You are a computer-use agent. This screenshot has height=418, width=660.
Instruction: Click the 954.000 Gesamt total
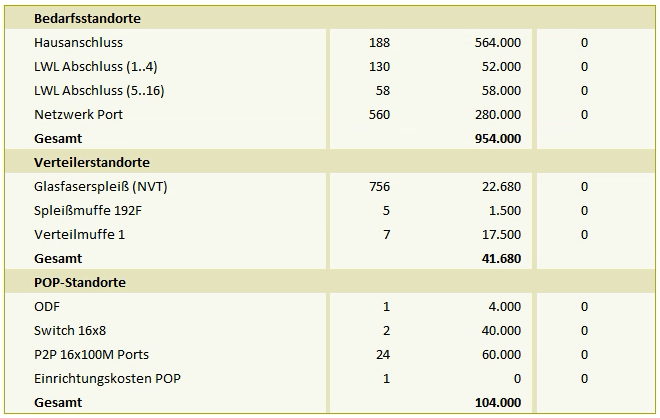pyautogui.click(x=498, y=138)
